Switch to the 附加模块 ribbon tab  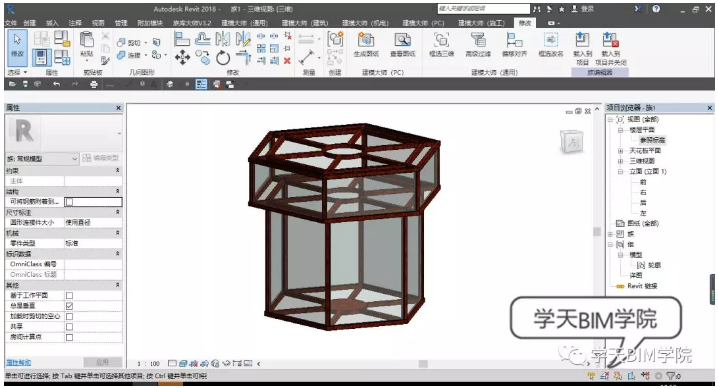pyautogui.click(x=150, y=23)
